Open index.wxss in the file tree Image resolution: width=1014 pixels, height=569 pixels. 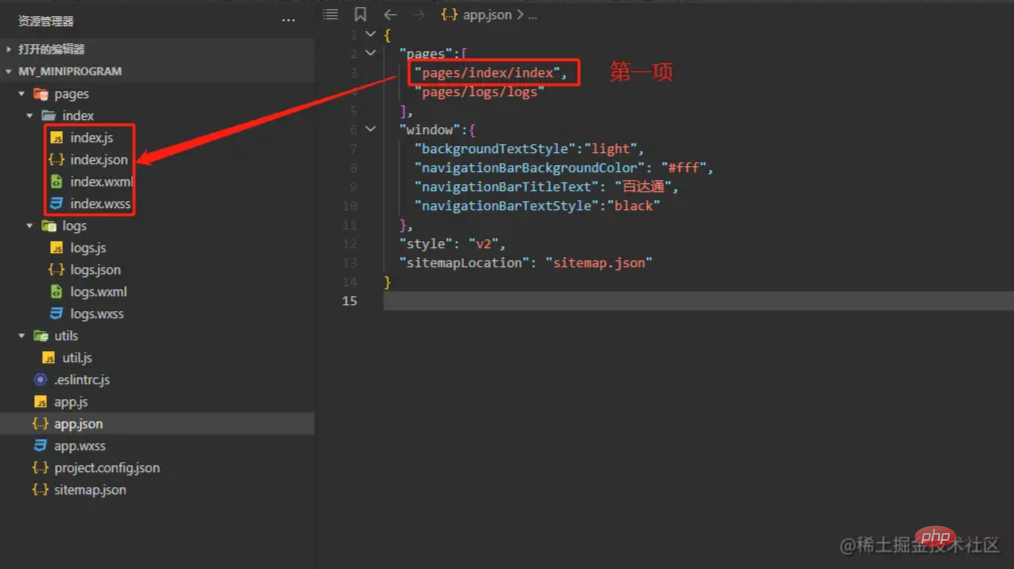pos(100,204)
